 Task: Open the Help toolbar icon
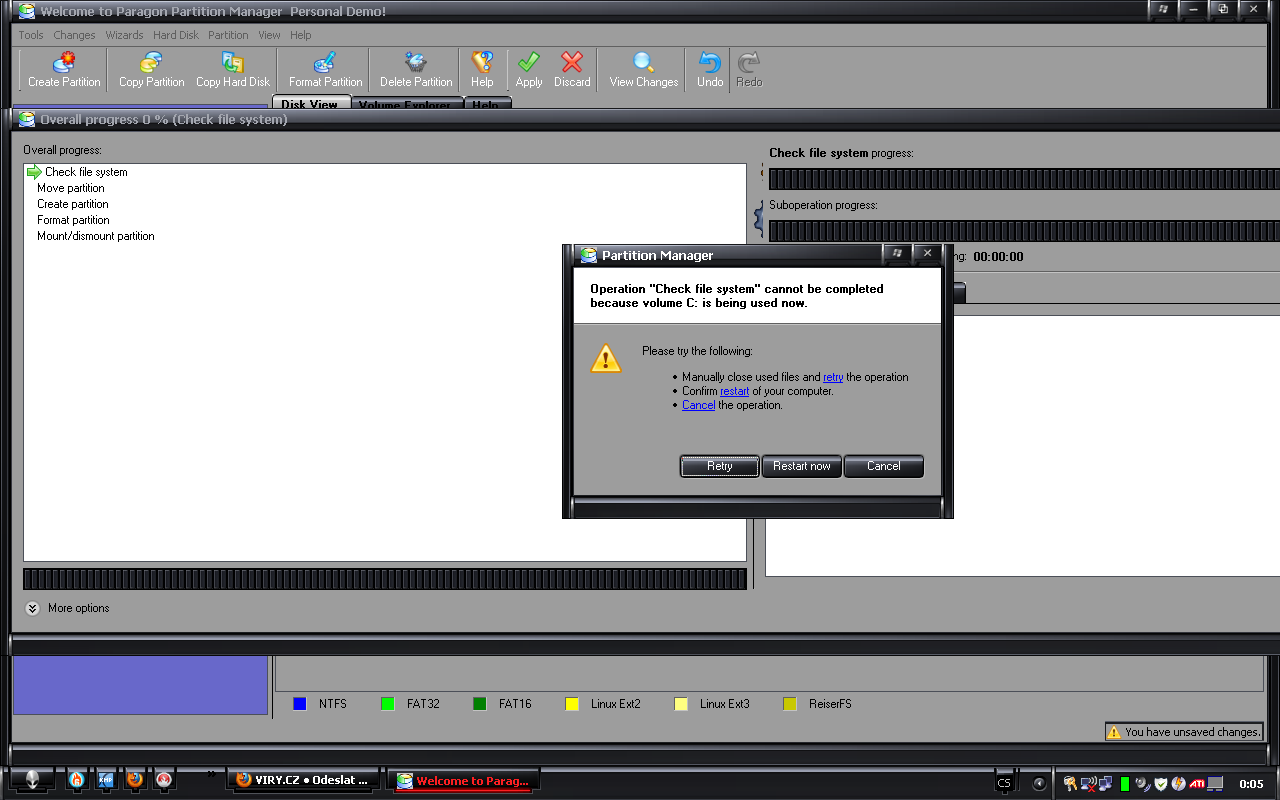coord(482,64)
